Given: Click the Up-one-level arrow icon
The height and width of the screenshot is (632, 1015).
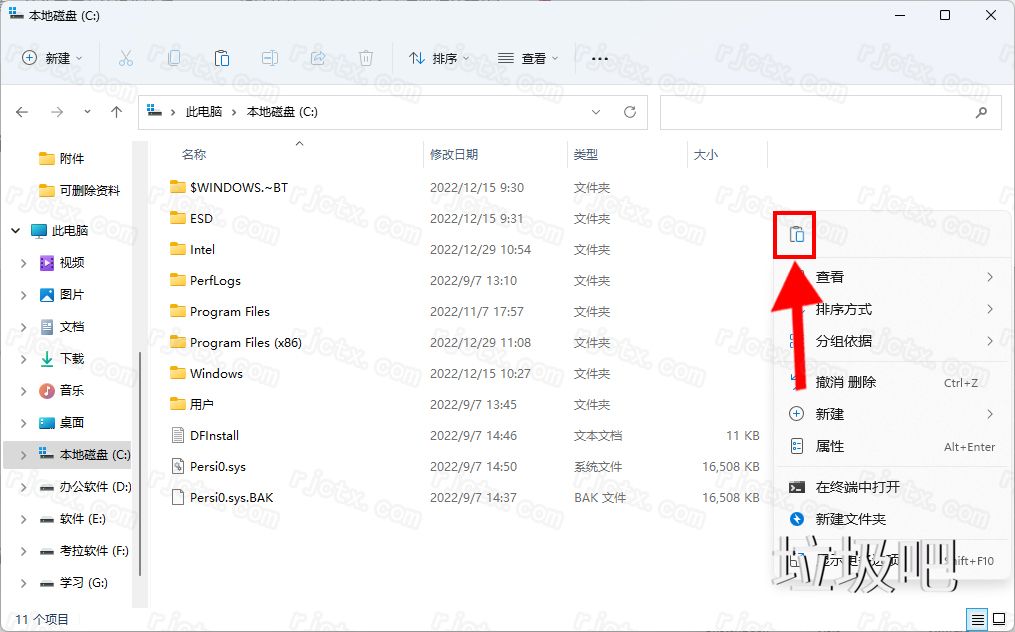Looking at the screenshot, I should [116, 112].
